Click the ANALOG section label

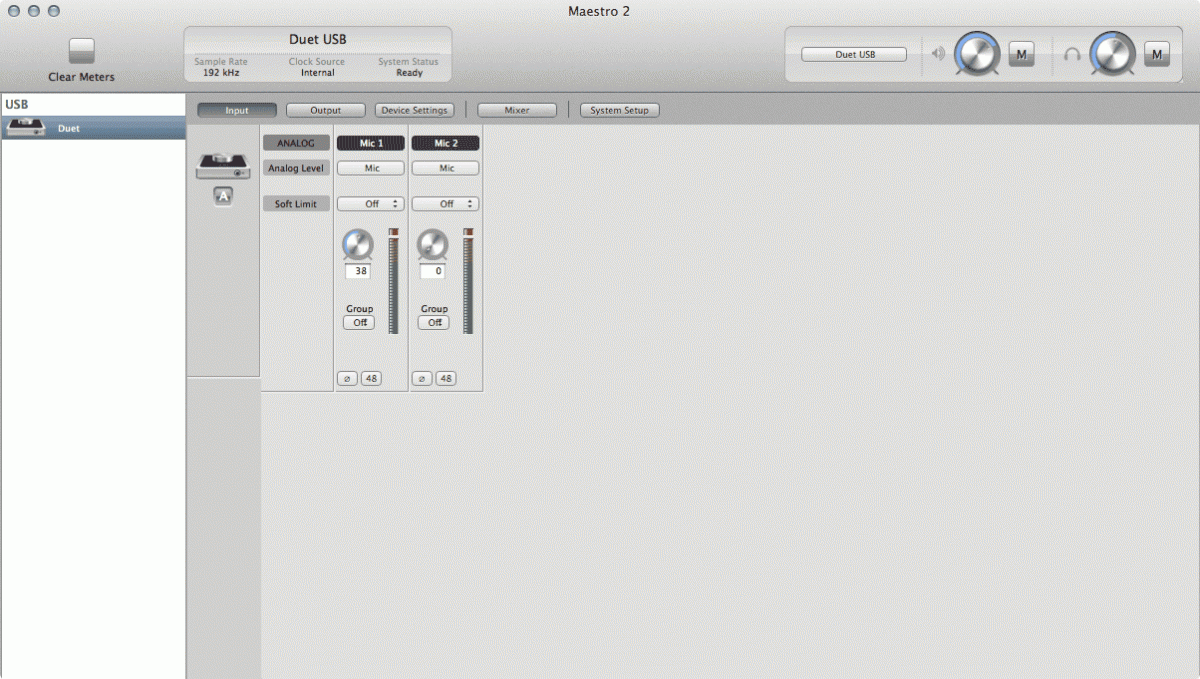[295, 143]
